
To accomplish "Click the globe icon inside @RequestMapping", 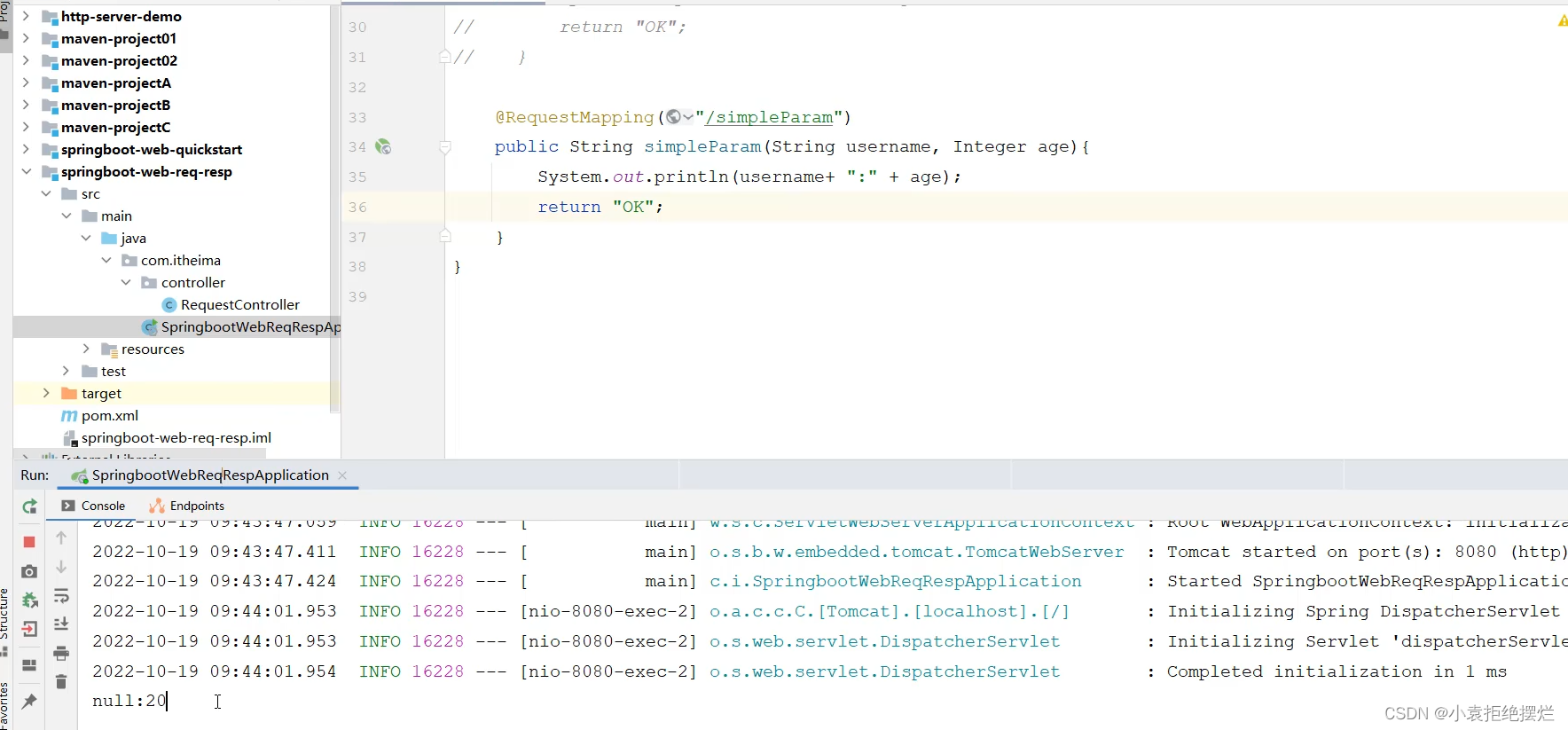I will coord(673,117).
